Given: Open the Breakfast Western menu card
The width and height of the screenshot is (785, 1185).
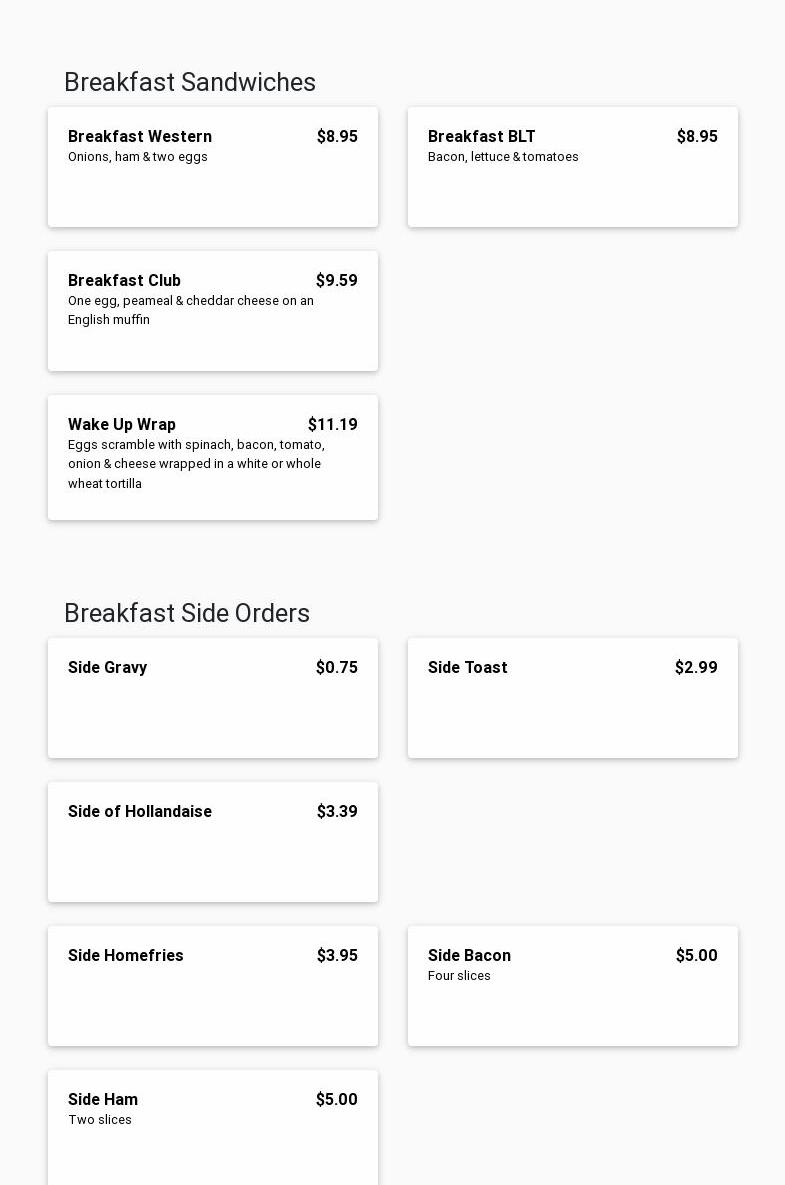Looking at the screenshot, I should 213,167.
